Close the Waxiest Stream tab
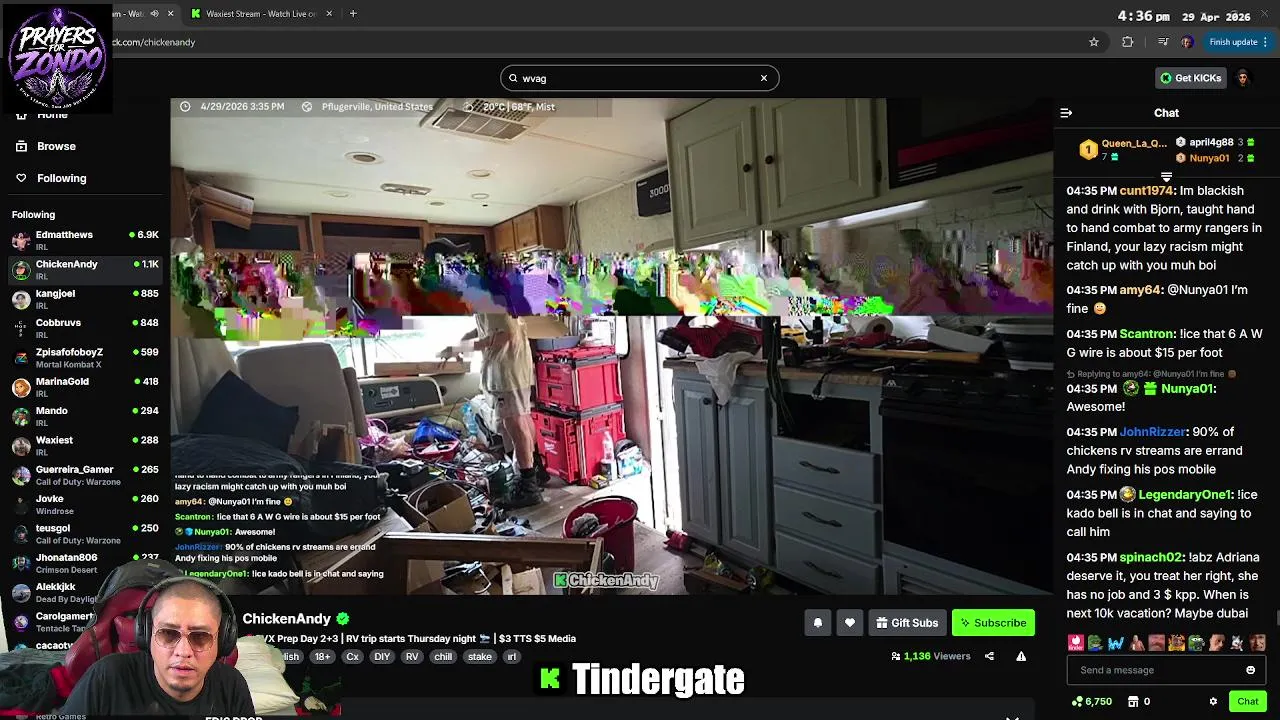1280x720 pixels. pos(329,14)
